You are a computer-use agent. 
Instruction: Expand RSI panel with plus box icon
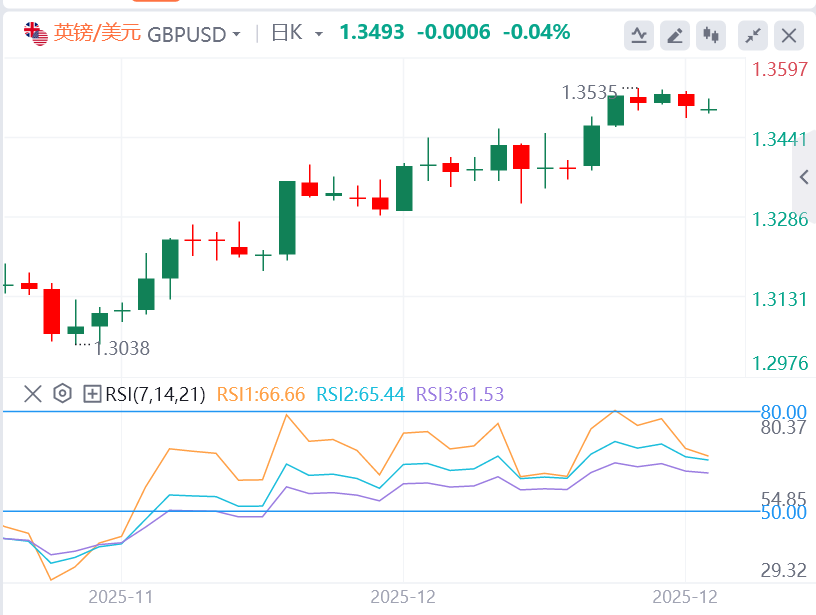(x=92, y=394)
